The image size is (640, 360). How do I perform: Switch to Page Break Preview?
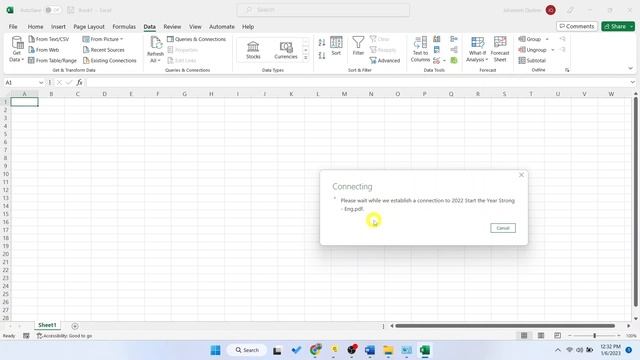558,336
